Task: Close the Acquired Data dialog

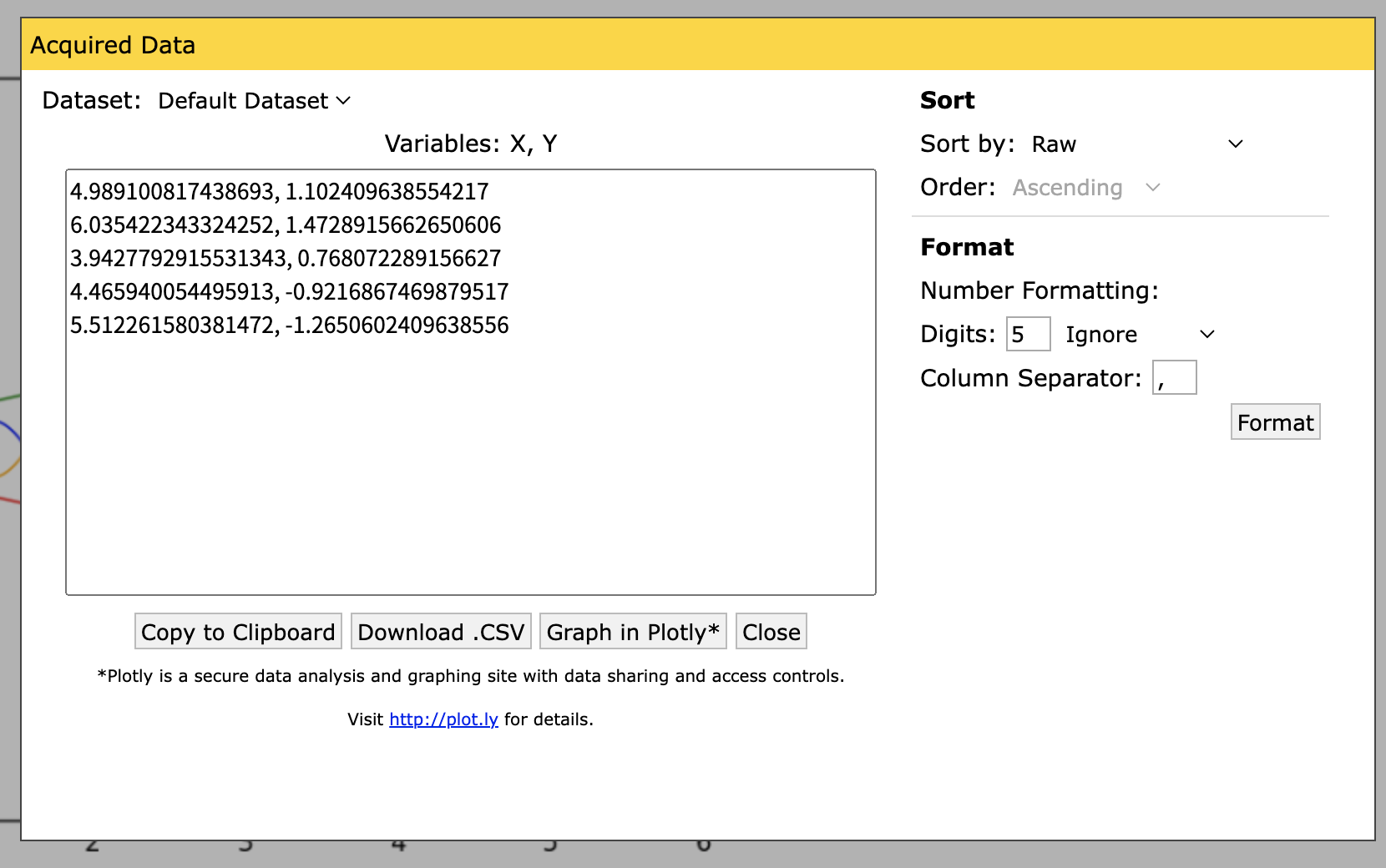Action: [771, 632]
